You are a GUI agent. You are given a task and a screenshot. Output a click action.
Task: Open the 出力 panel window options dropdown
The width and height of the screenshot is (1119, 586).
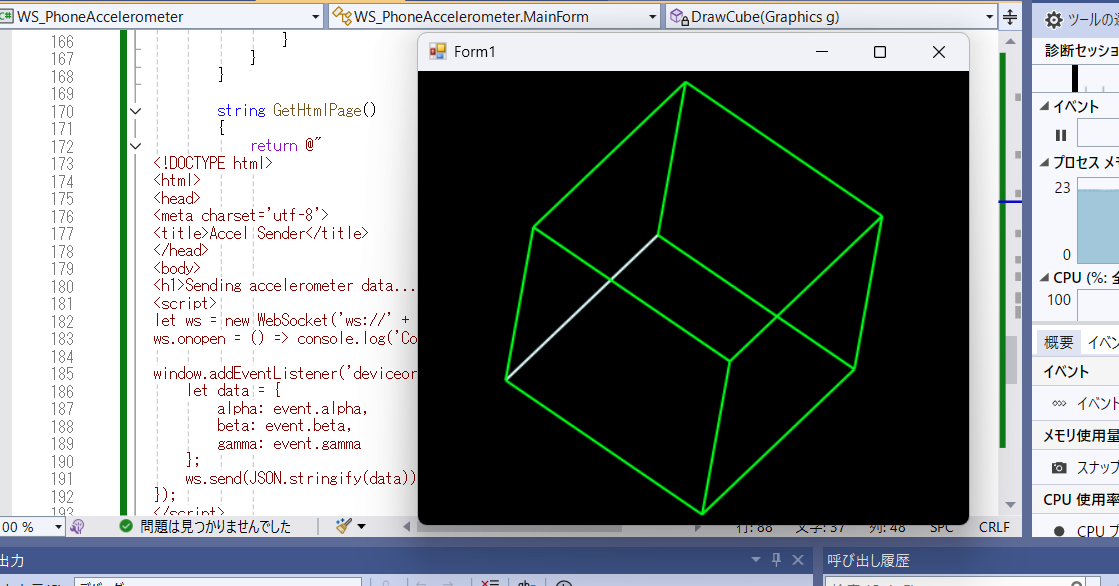point(756,560)
